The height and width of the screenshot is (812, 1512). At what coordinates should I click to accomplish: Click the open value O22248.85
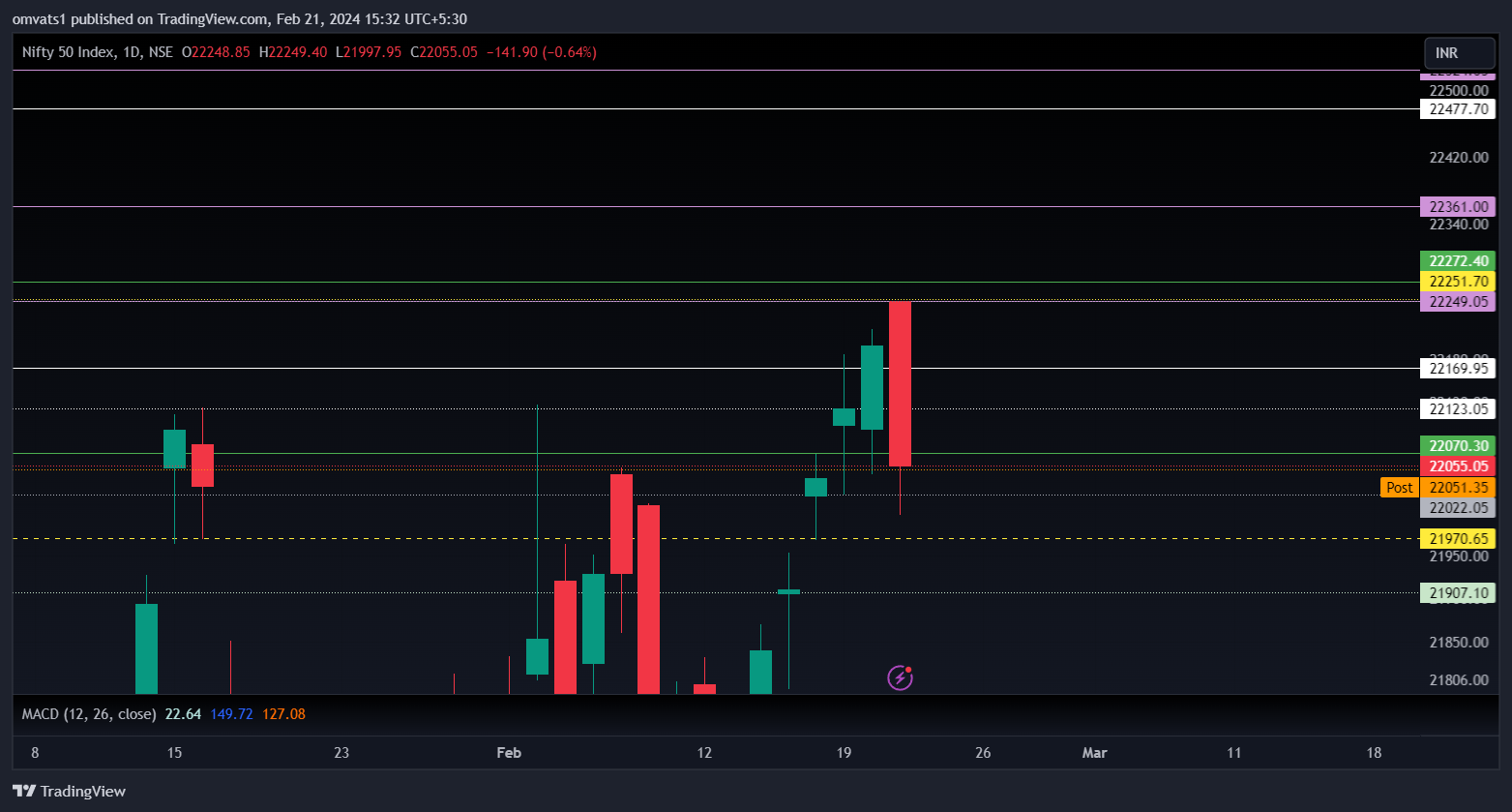point(216,52)
